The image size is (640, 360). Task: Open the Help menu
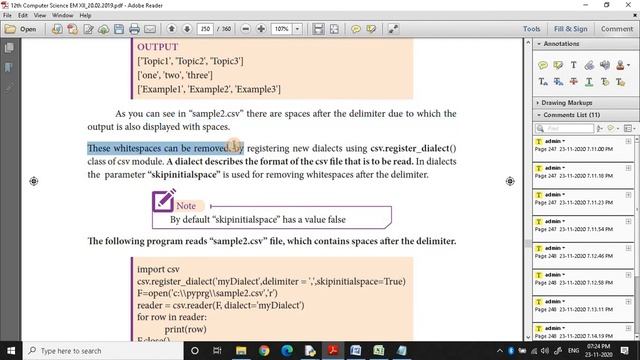[x=85, y=16]
